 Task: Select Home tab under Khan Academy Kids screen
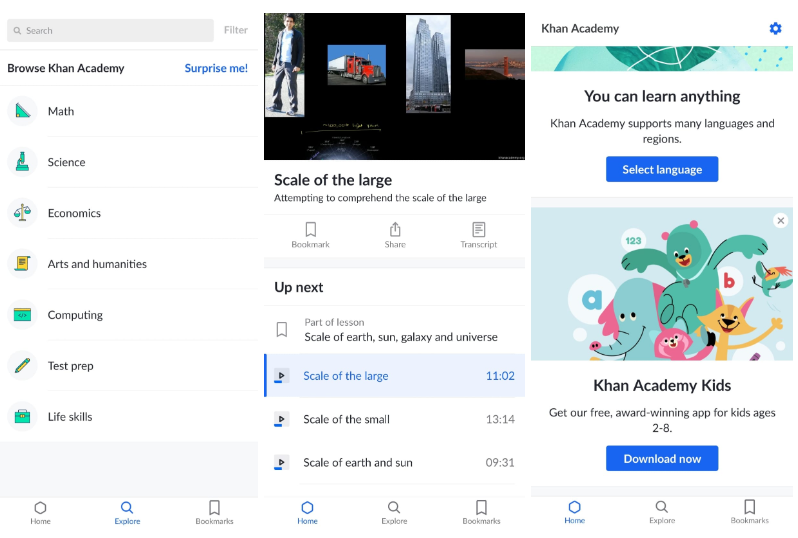click(575, 512)
